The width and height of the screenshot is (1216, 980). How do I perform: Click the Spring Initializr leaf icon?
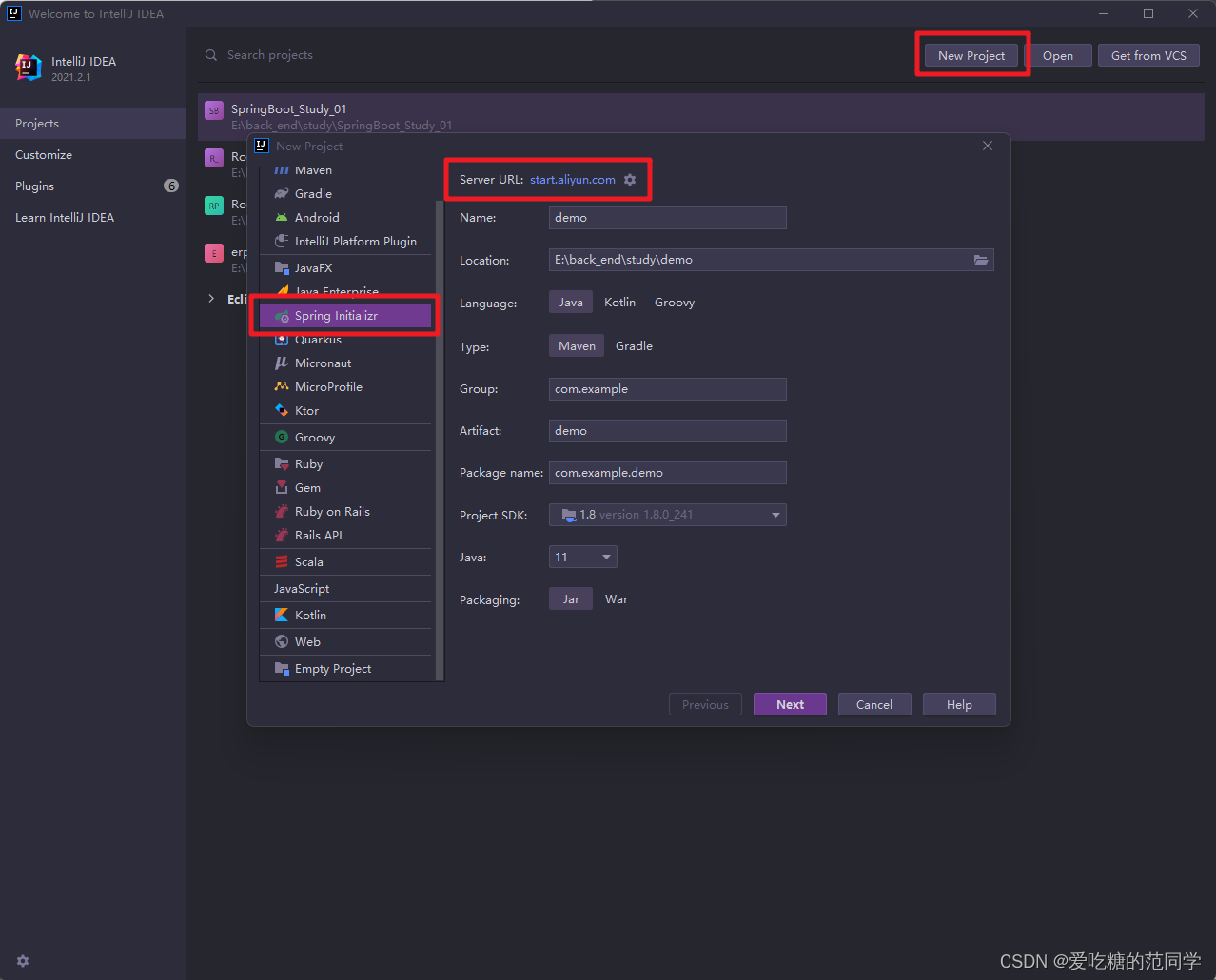click(282, 316)
